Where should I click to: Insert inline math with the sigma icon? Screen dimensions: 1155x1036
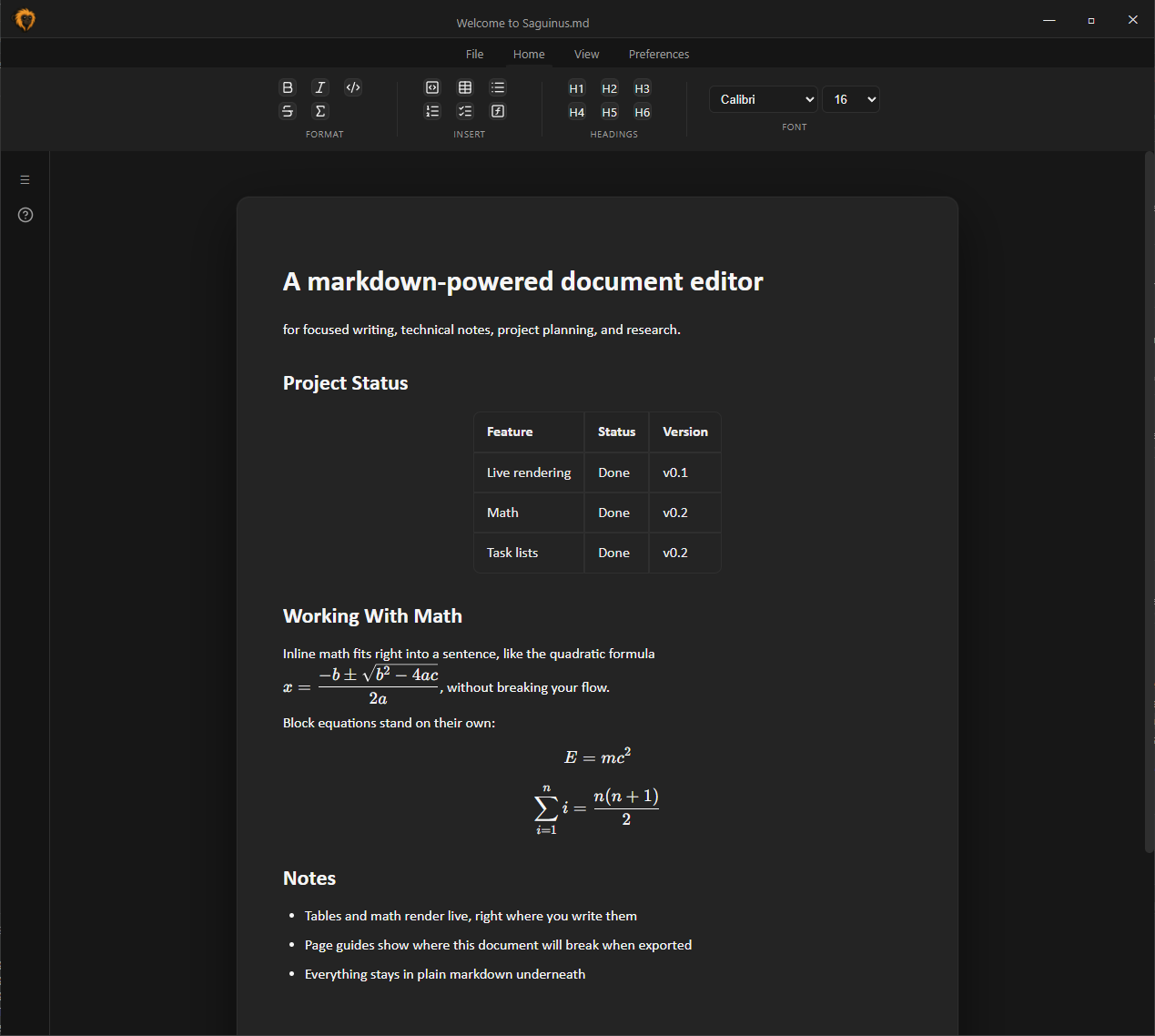point(320,111)
